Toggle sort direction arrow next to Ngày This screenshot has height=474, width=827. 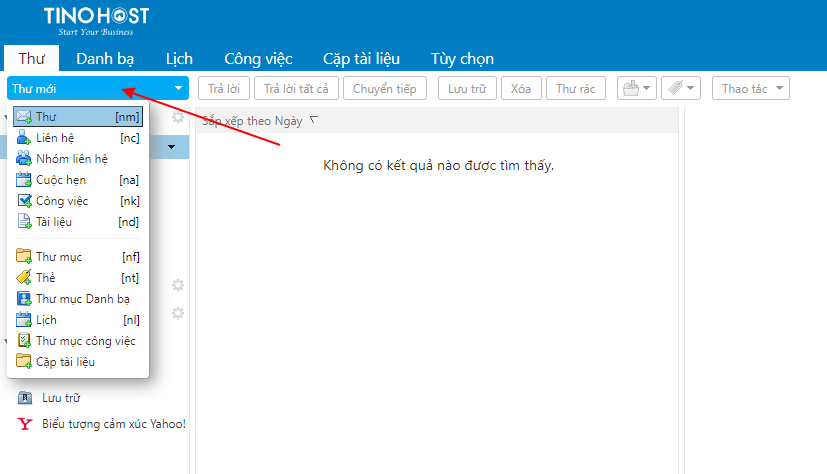tap(314, 120)
